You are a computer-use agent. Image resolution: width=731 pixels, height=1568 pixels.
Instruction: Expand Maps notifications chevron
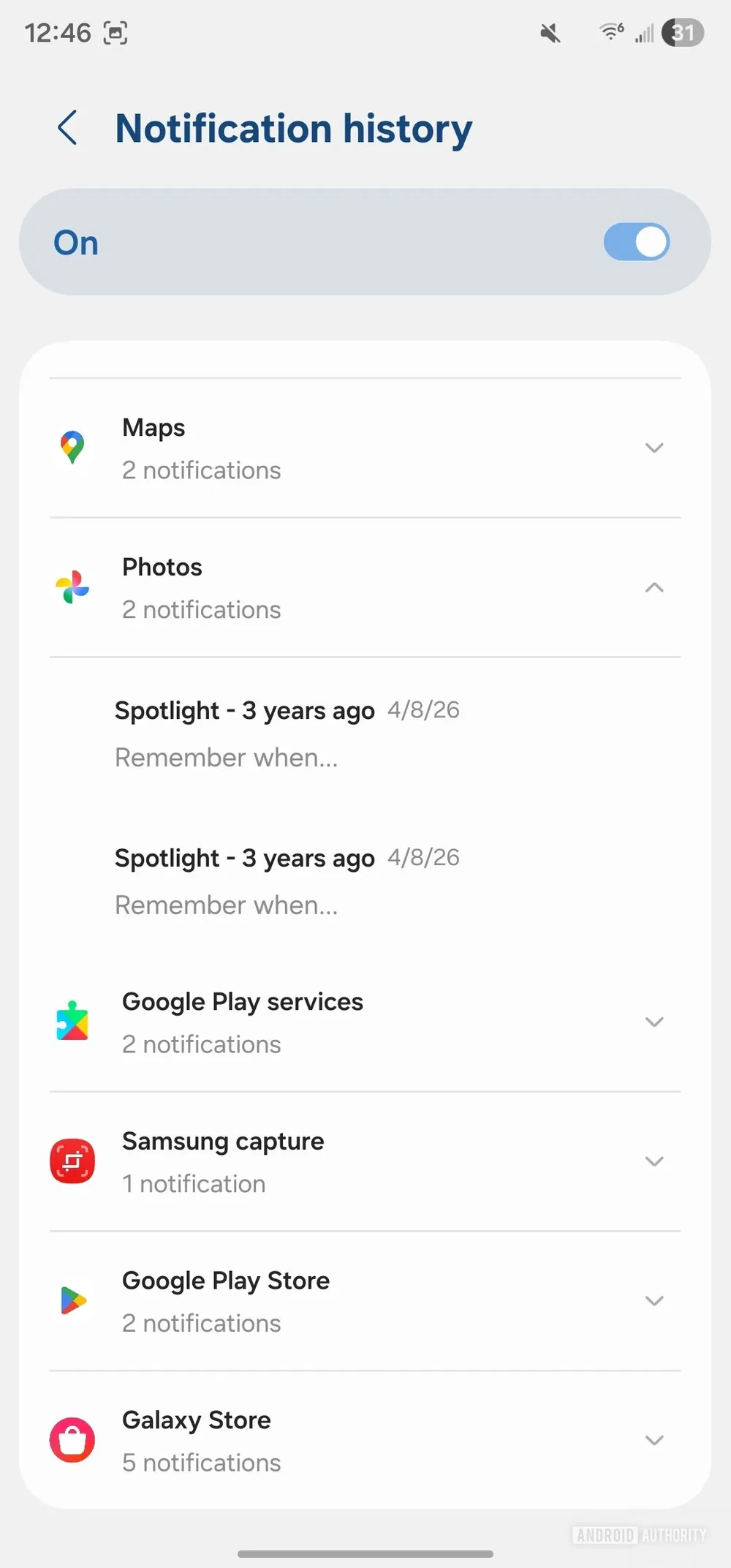pyautogui.click(x=654, y=448)
